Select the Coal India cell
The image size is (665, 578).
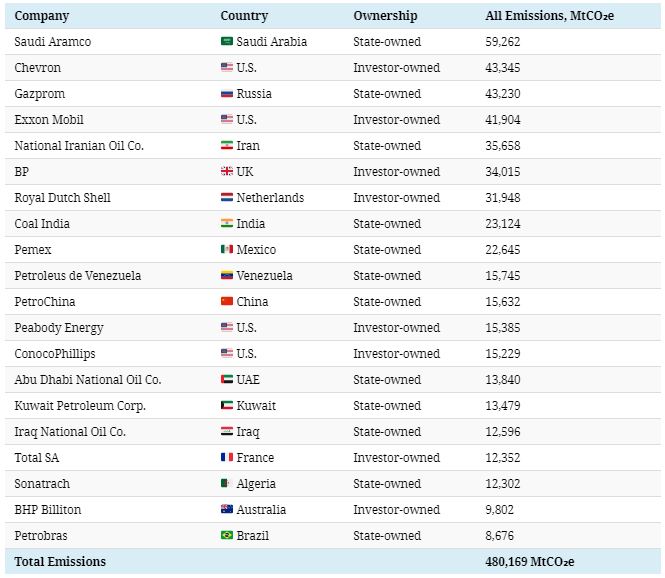(x=42, y=223)
